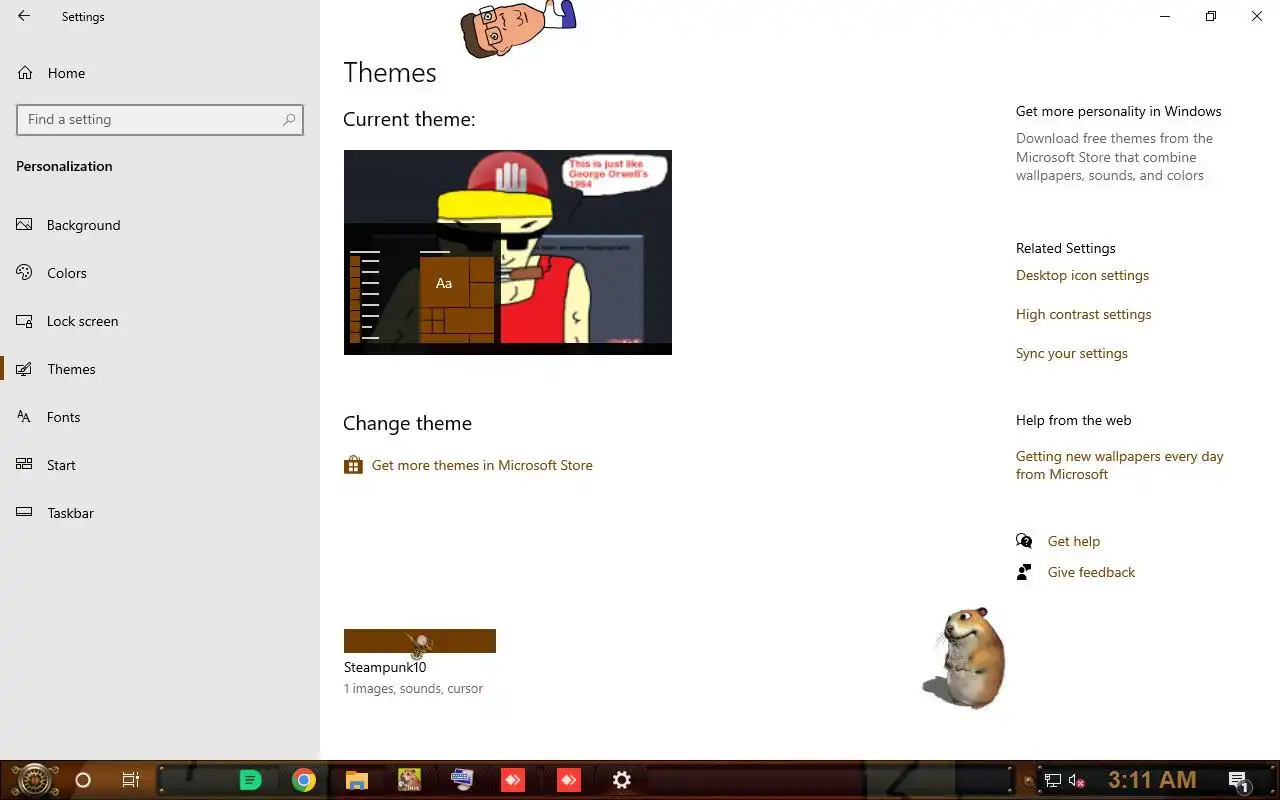1280x800 pixels.
Task: Open High contrast settings link
Action: coord(1083,314)
